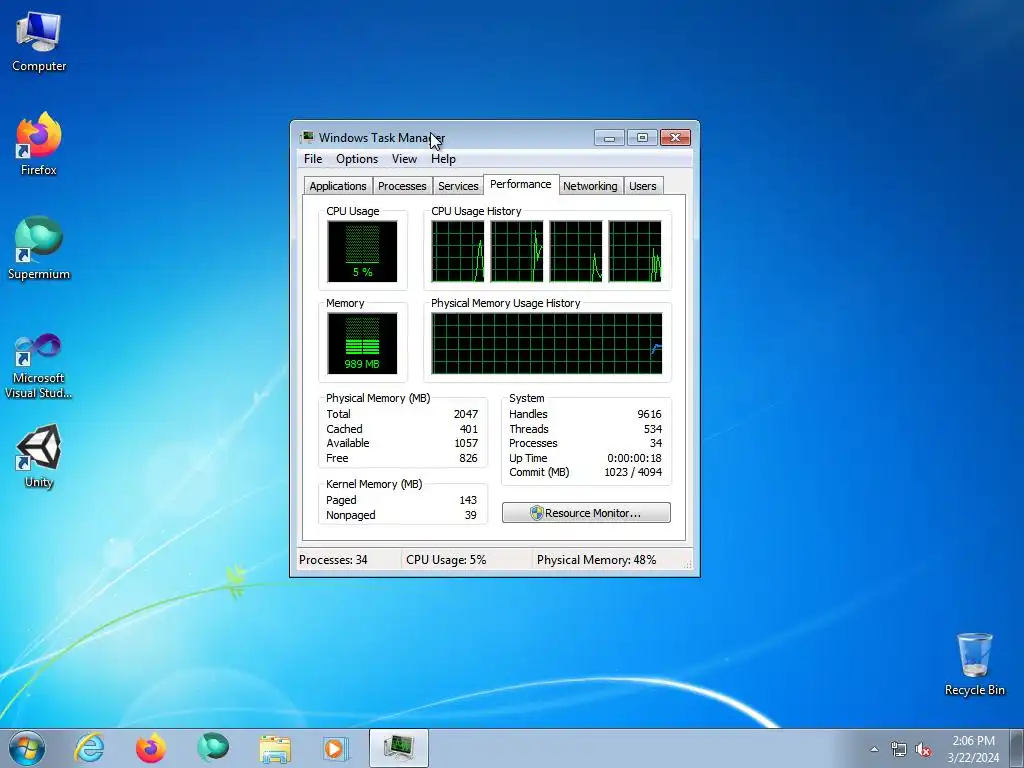The height and width of the screenshot is (768, 1024).
Task: Click the Available value 1057
Action: pyautogui.click(x=466, y=443)
